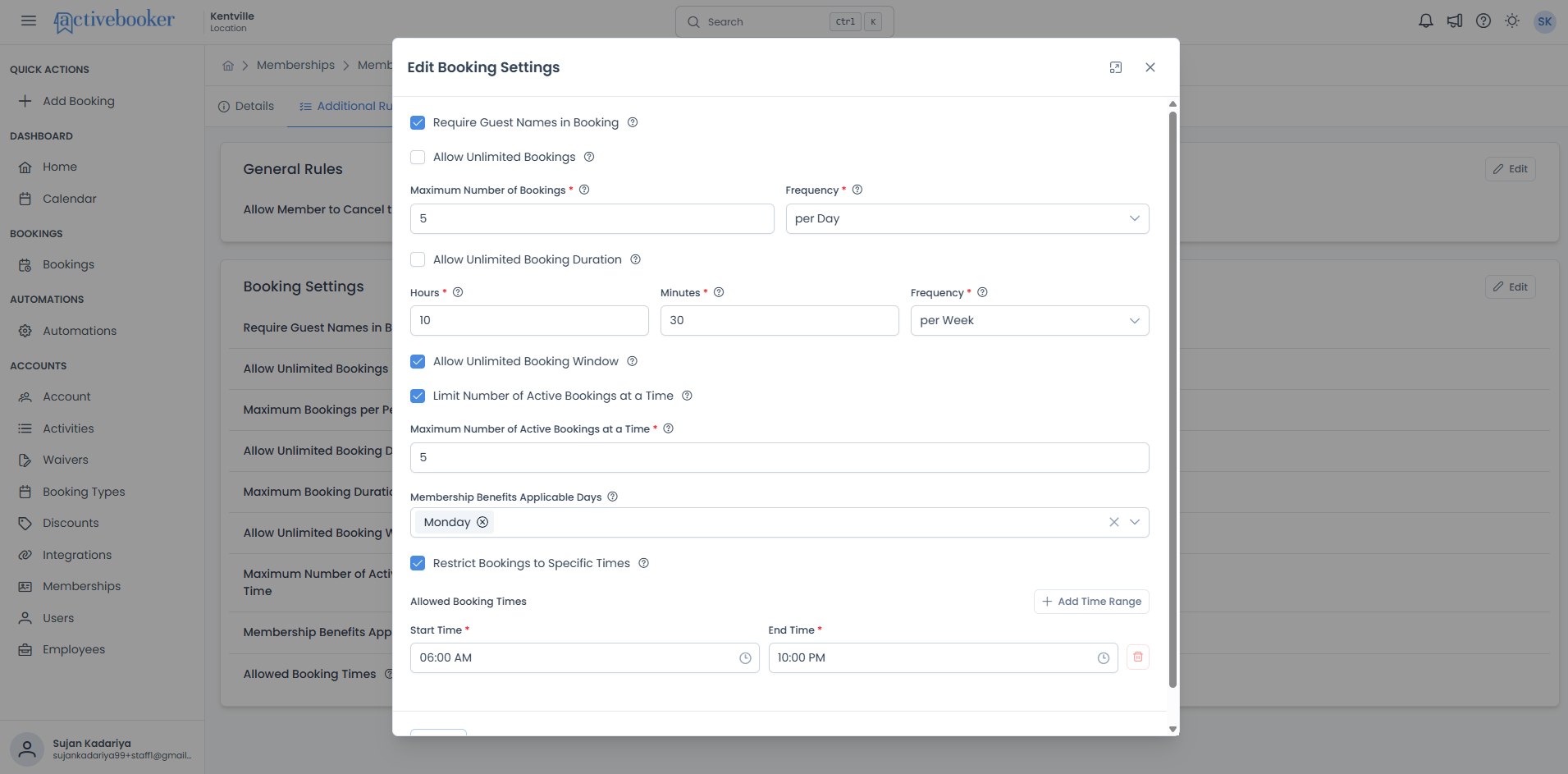Expand the dialog to full screen icon
Image resolution: width=1568 pixels, height=774 pixels.
coord(1116,67)
